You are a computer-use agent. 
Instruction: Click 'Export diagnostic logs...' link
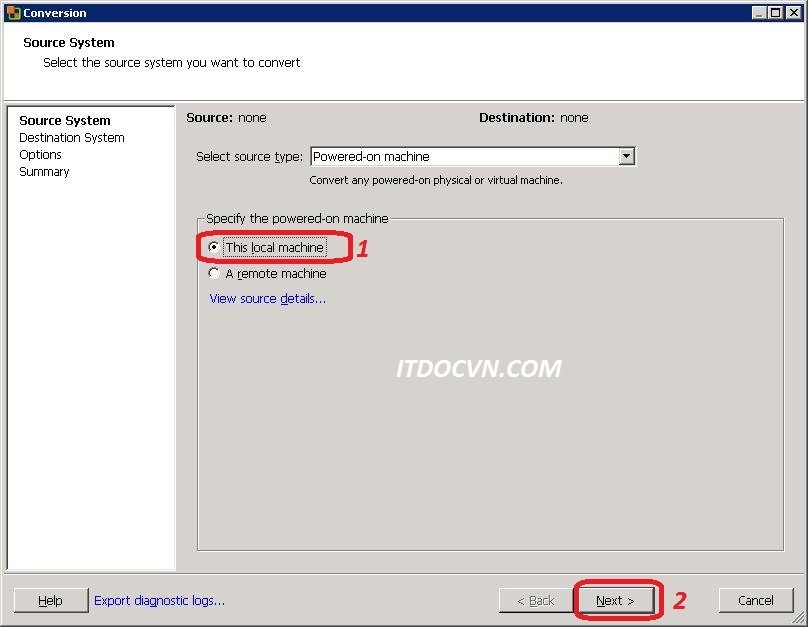[x=159, y=600]
